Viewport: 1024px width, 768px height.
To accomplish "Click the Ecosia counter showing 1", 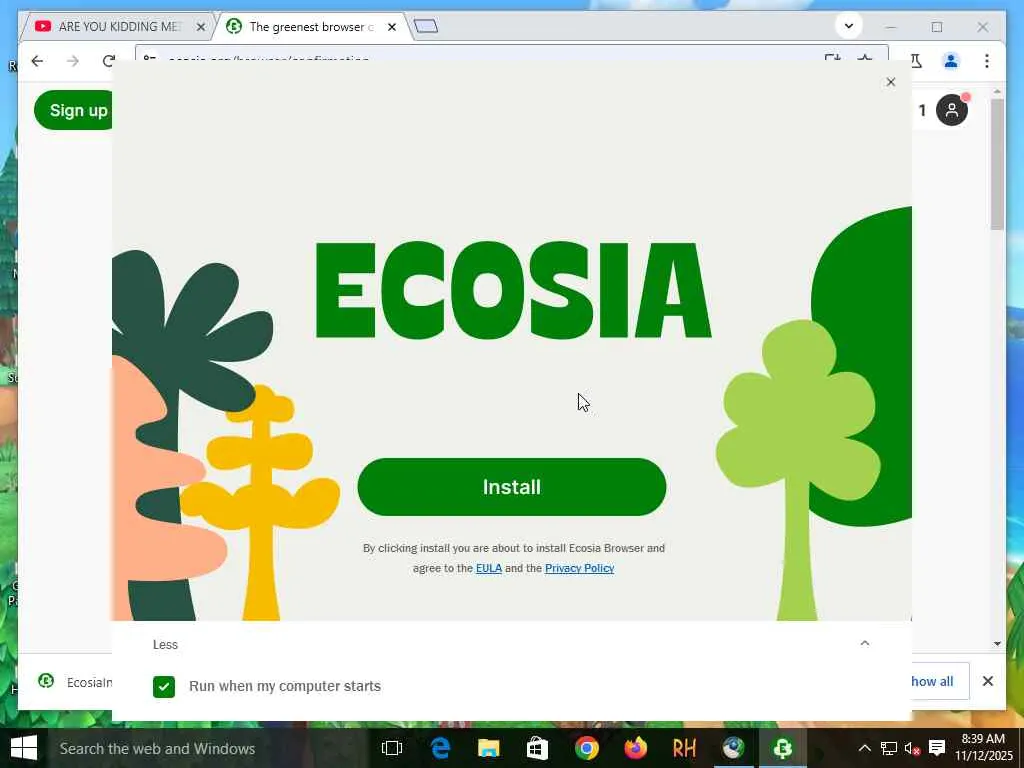I will click(x=922, y=110).
